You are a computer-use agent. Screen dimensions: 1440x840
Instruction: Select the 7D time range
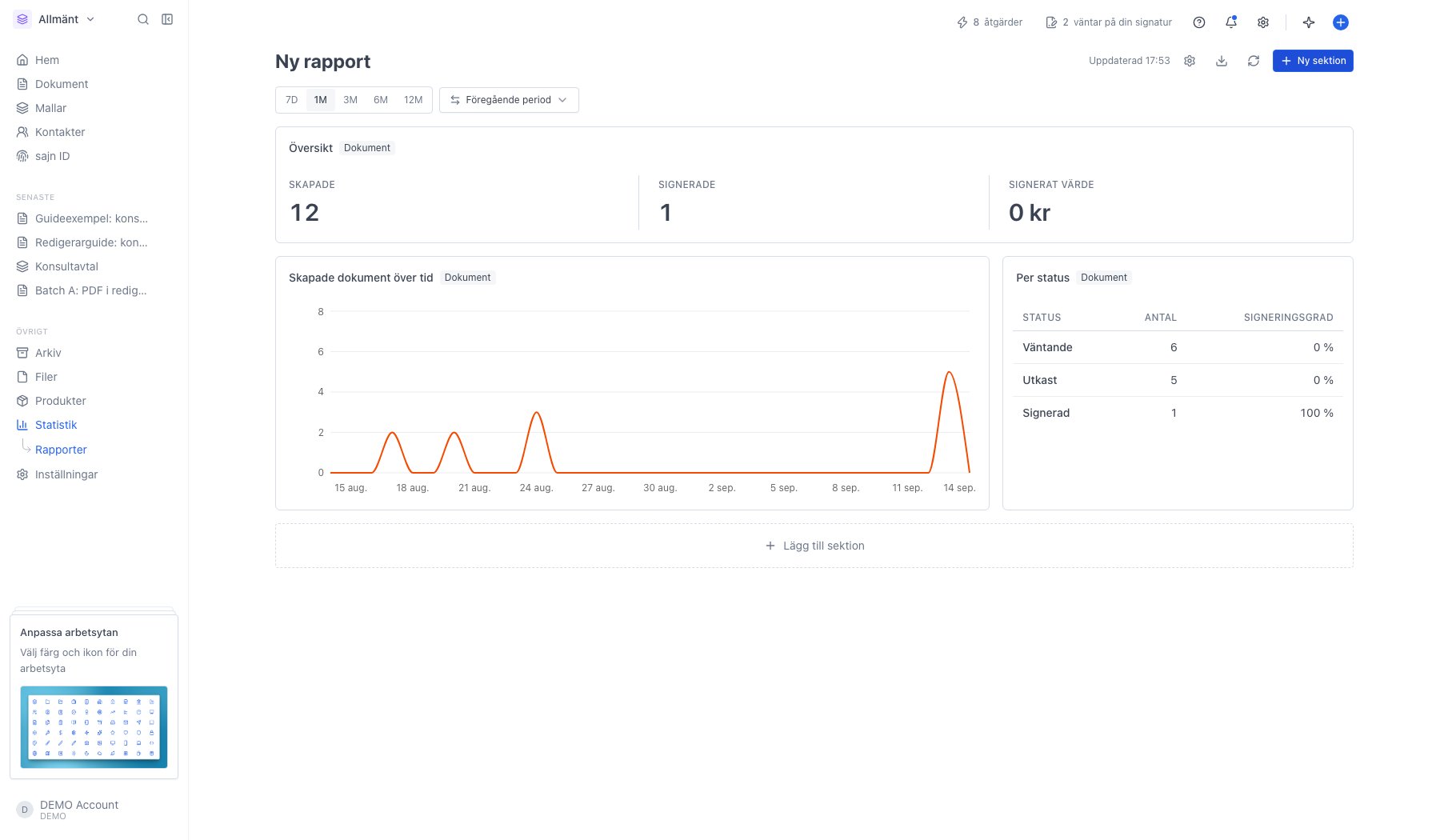click(291, 100)
